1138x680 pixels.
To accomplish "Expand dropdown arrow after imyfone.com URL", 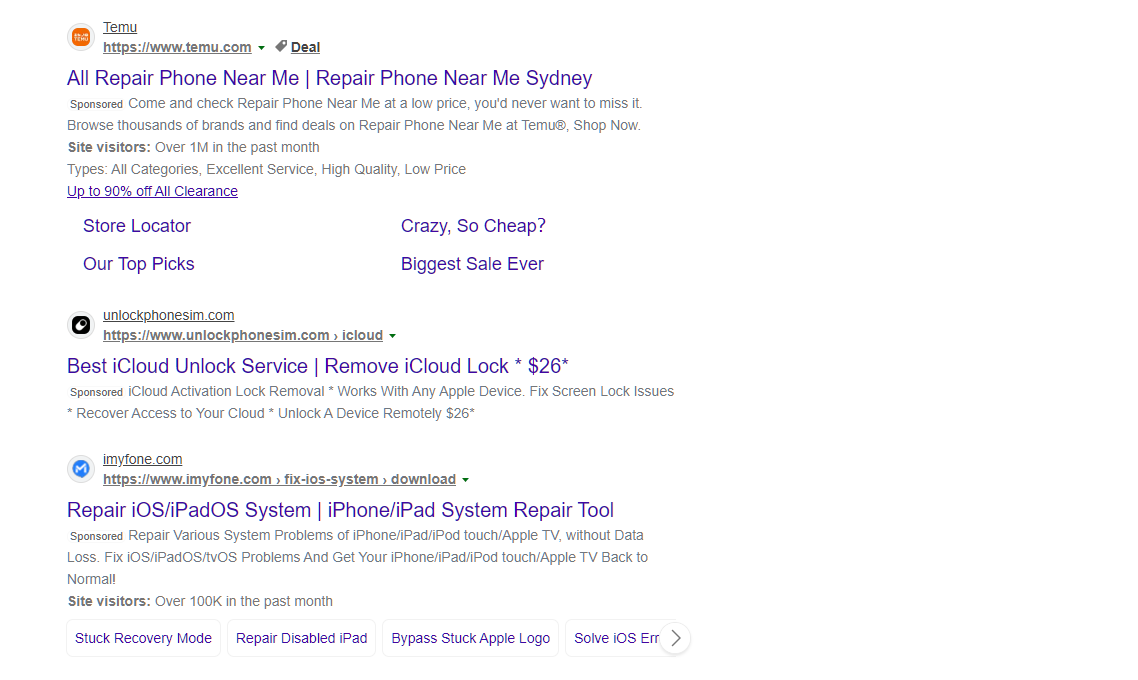I will point(465,480).
